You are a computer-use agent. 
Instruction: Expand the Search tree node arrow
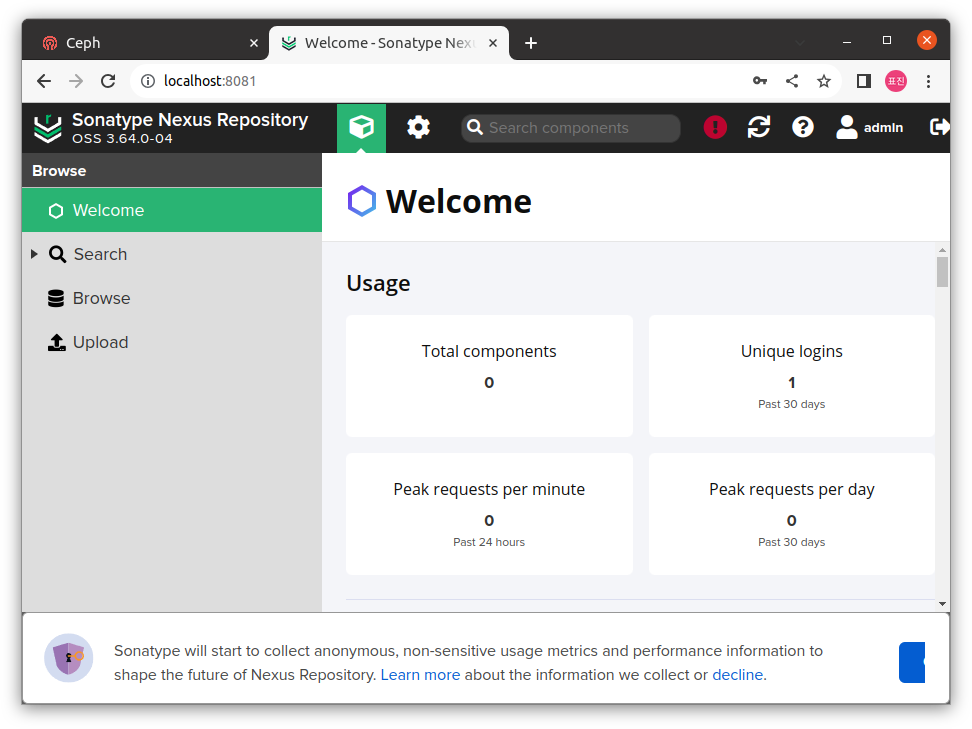pyautogui.click(x=34, y=254)
